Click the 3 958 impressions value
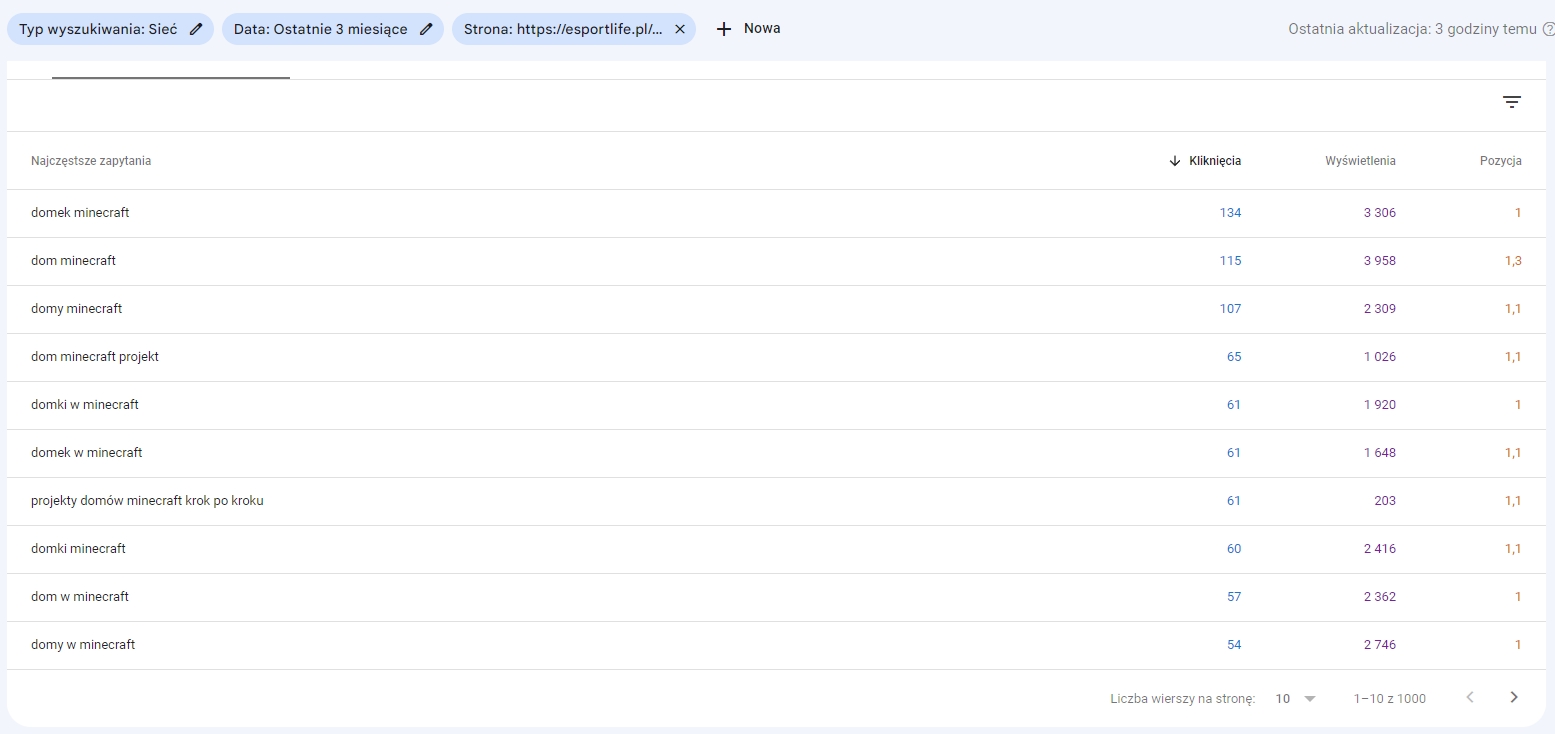 [x=1380, y=261]
